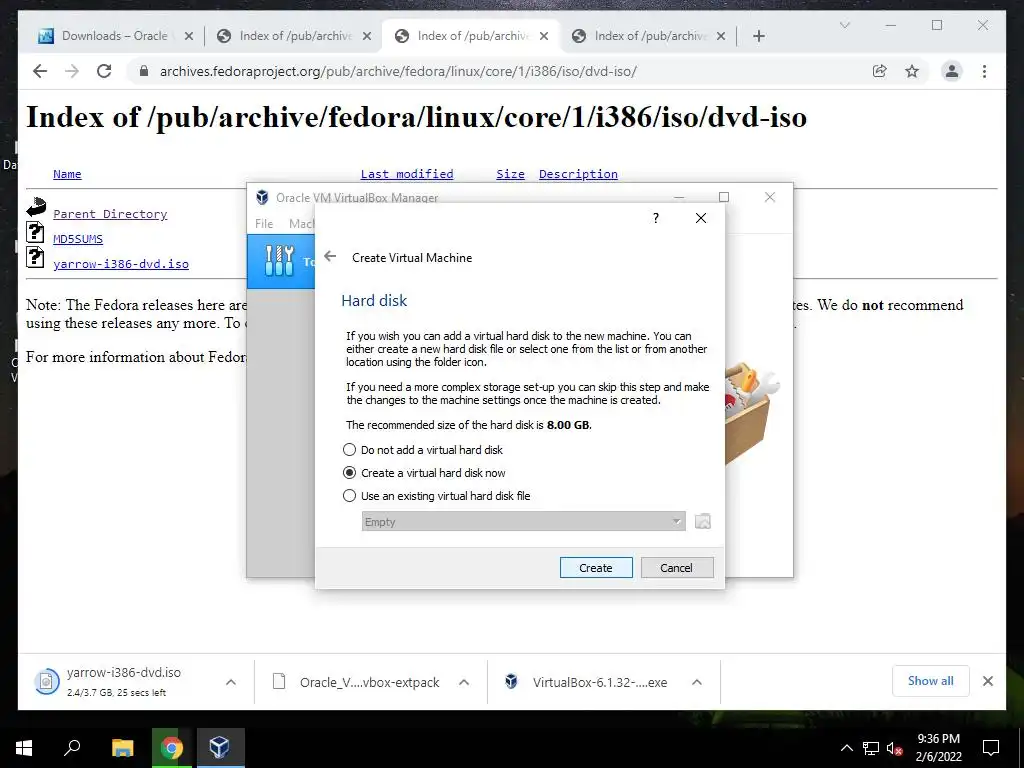
Task: Share this page icon in address bar
Action: point(880,71)
